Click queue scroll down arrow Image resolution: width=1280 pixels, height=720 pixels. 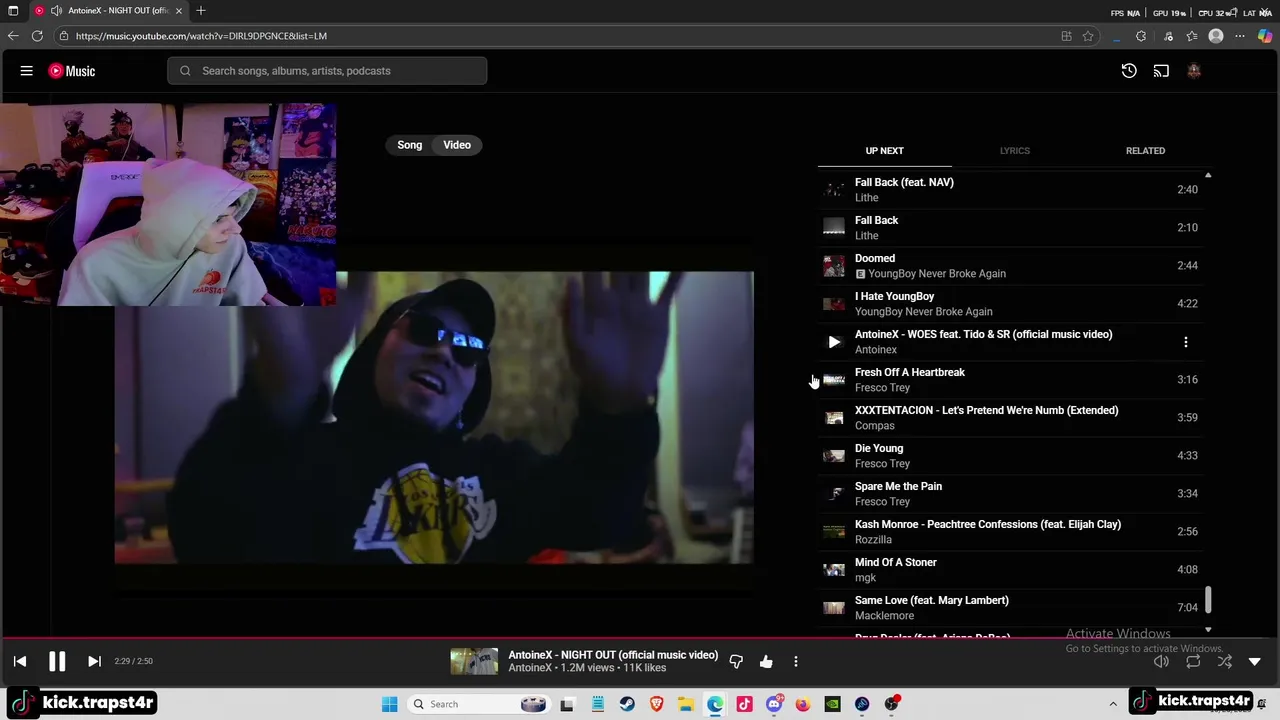coord(1208,630)
